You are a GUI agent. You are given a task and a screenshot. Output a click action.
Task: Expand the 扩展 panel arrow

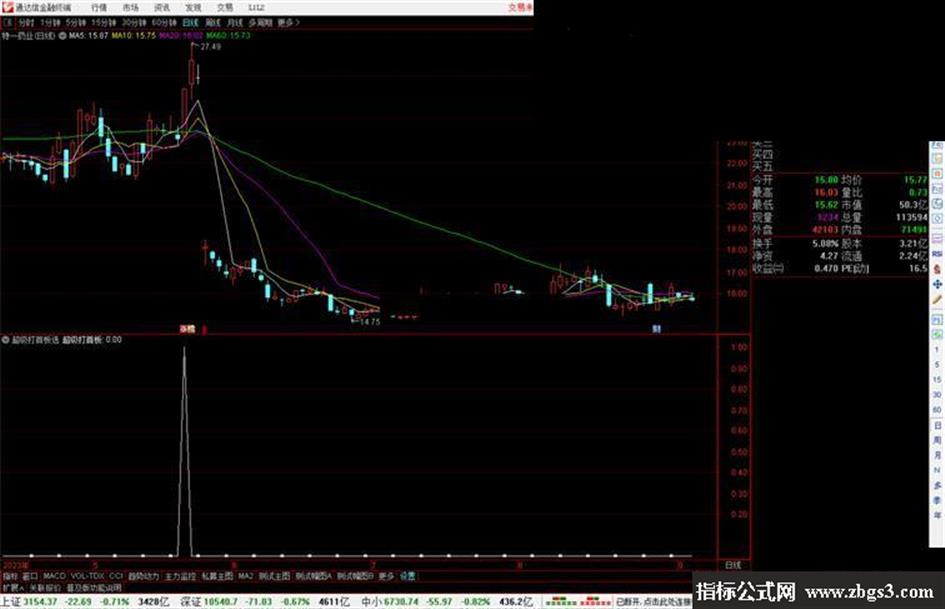(13, 587)
